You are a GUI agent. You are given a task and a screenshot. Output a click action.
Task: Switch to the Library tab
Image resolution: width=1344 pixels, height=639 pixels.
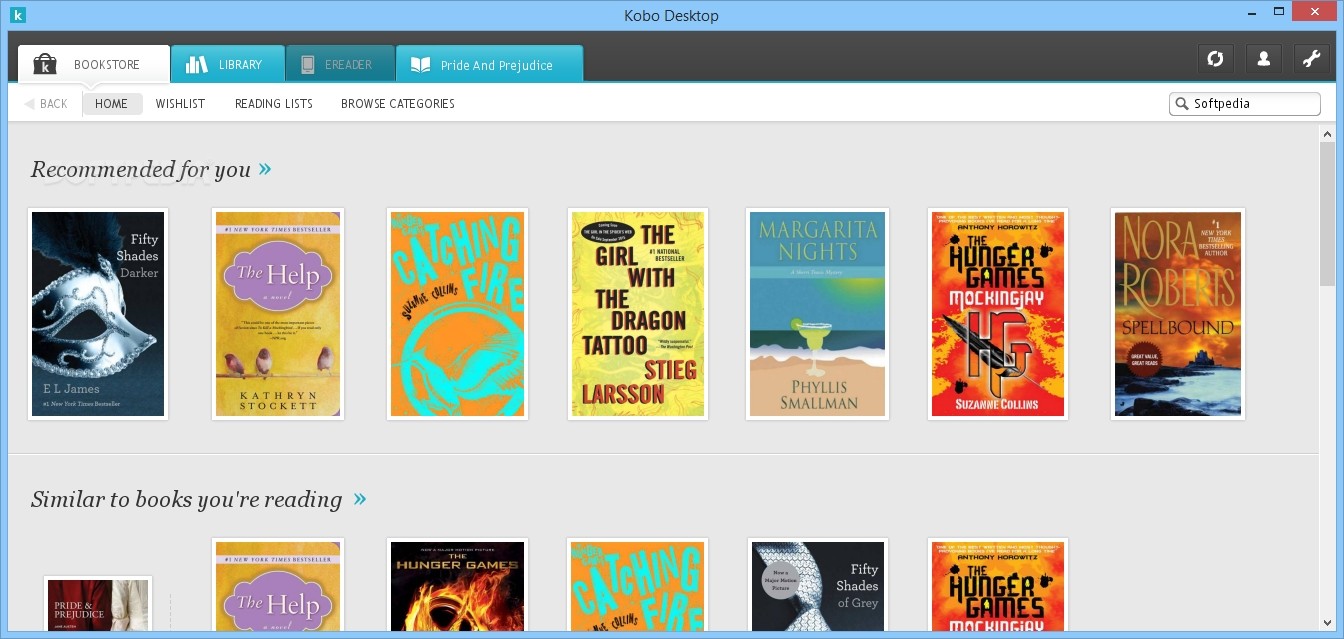click(x=227, y=64)
